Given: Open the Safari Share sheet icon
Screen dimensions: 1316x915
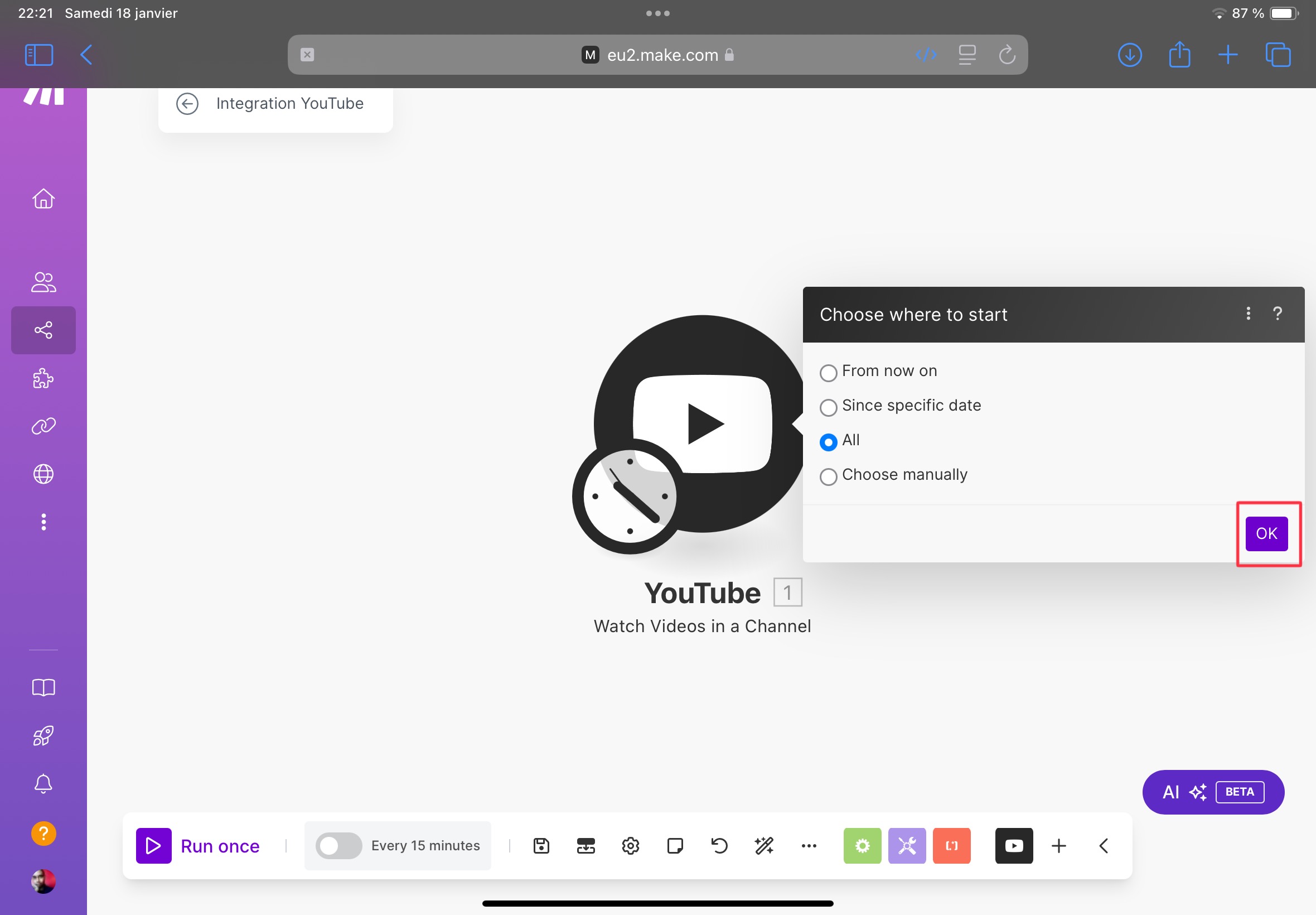Looking at the screenshot, I should pyautogui.click(x=1179, y=55).
